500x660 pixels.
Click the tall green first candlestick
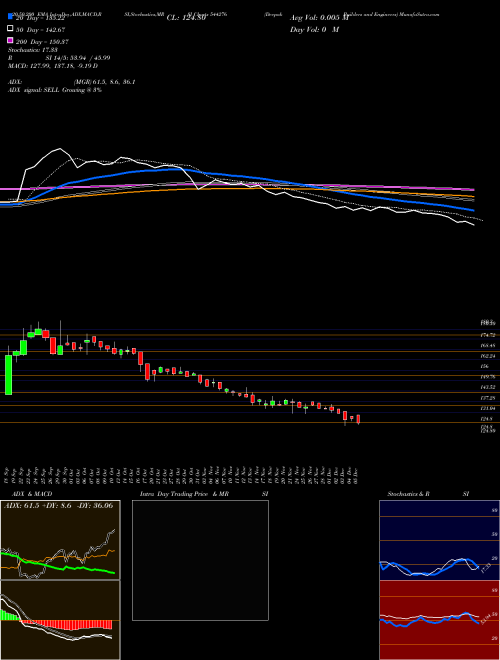8,375
